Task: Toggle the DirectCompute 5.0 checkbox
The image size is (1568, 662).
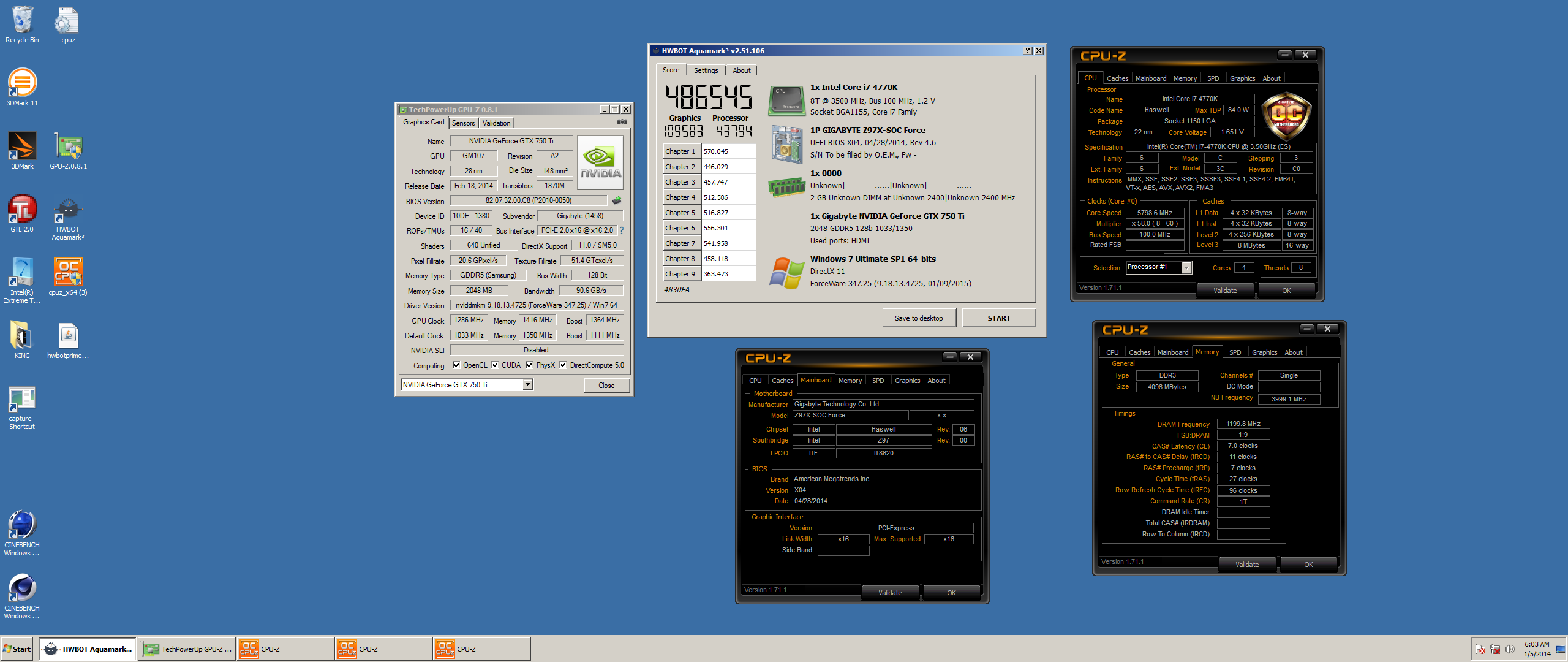Action: [x=563, y=365]
